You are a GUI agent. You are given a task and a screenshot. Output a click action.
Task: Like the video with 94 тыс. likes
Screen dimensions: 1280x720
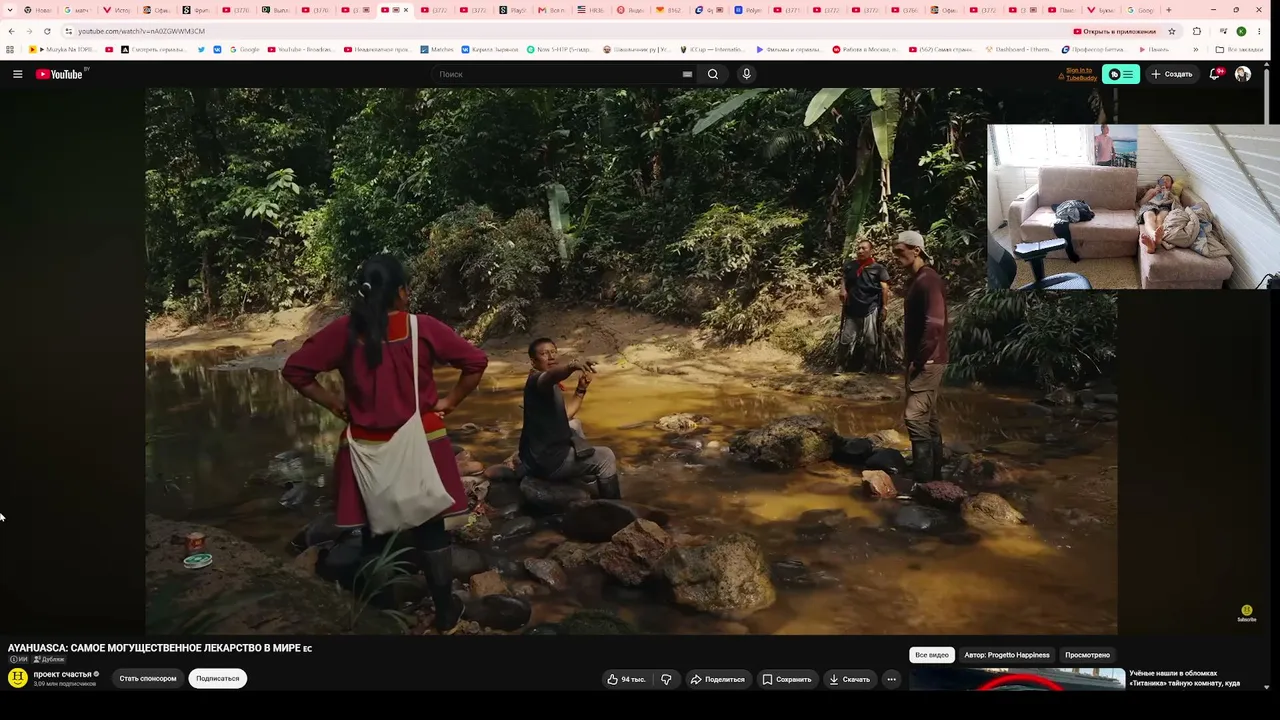[626, 679]
